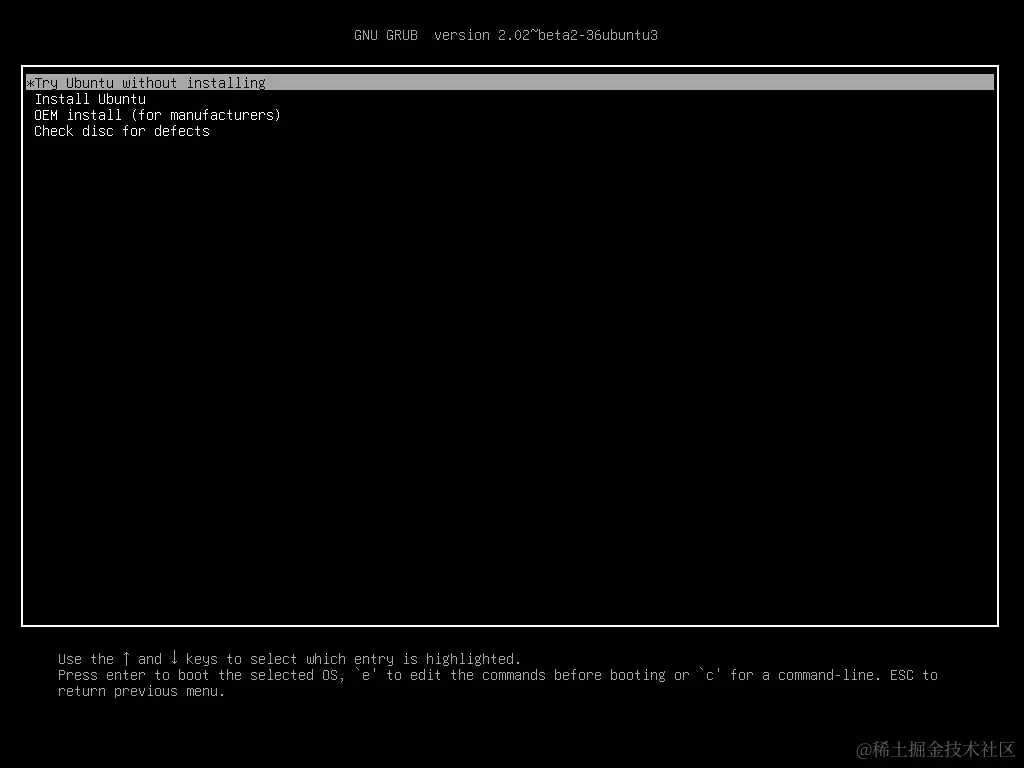Viewport: 1024px width, 768px height.
Task: Select 'Try Ubuntu without installing' entry
Action: (x=510, y=82)
